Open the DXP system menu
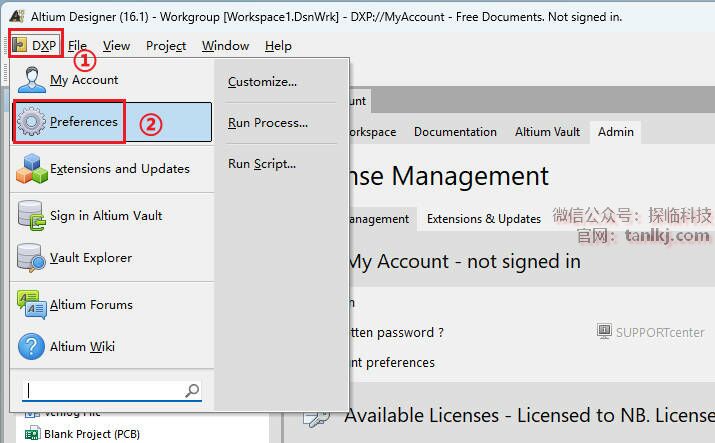 pyautogui.click(x=35, y=45)
